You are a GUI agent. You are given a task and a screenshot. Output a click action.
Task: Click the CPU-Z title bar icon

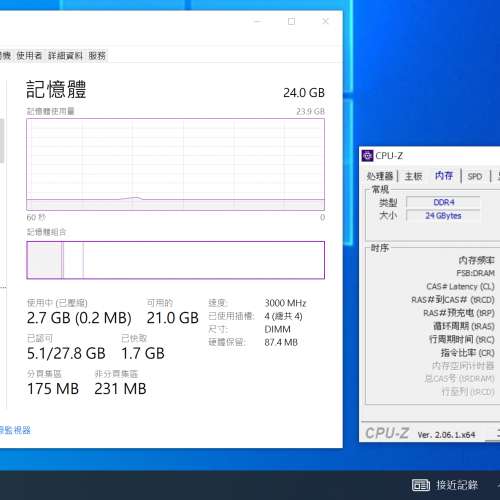367,156
